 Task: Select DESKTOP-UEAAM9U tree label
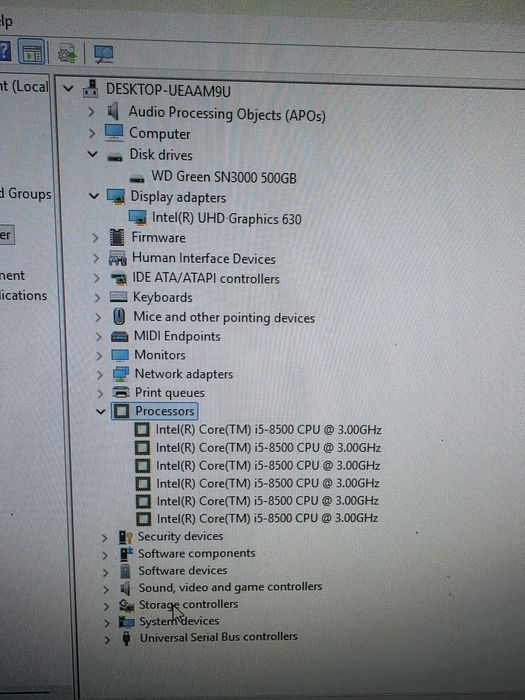(168, 91)
